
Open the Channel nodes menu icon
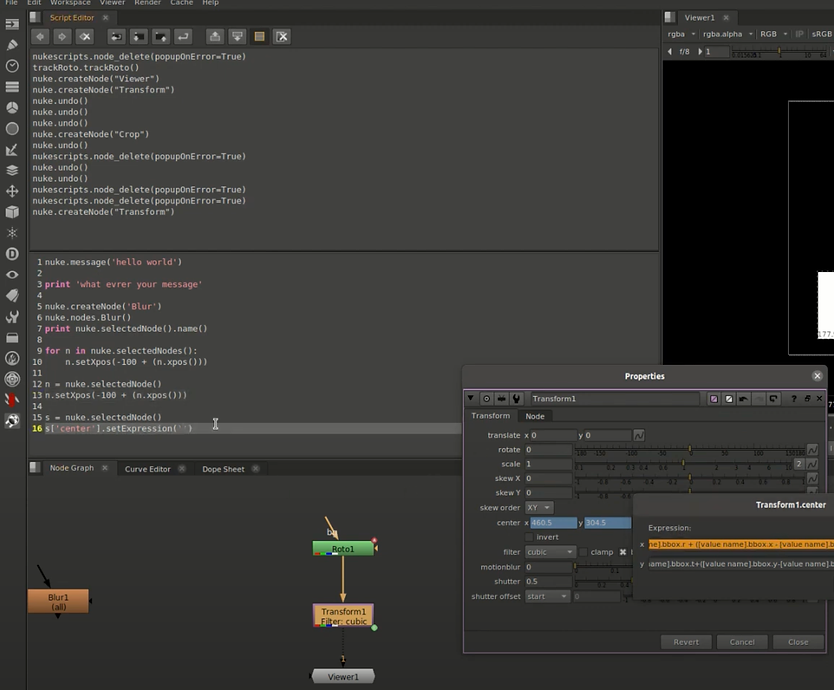pos(12,86)
